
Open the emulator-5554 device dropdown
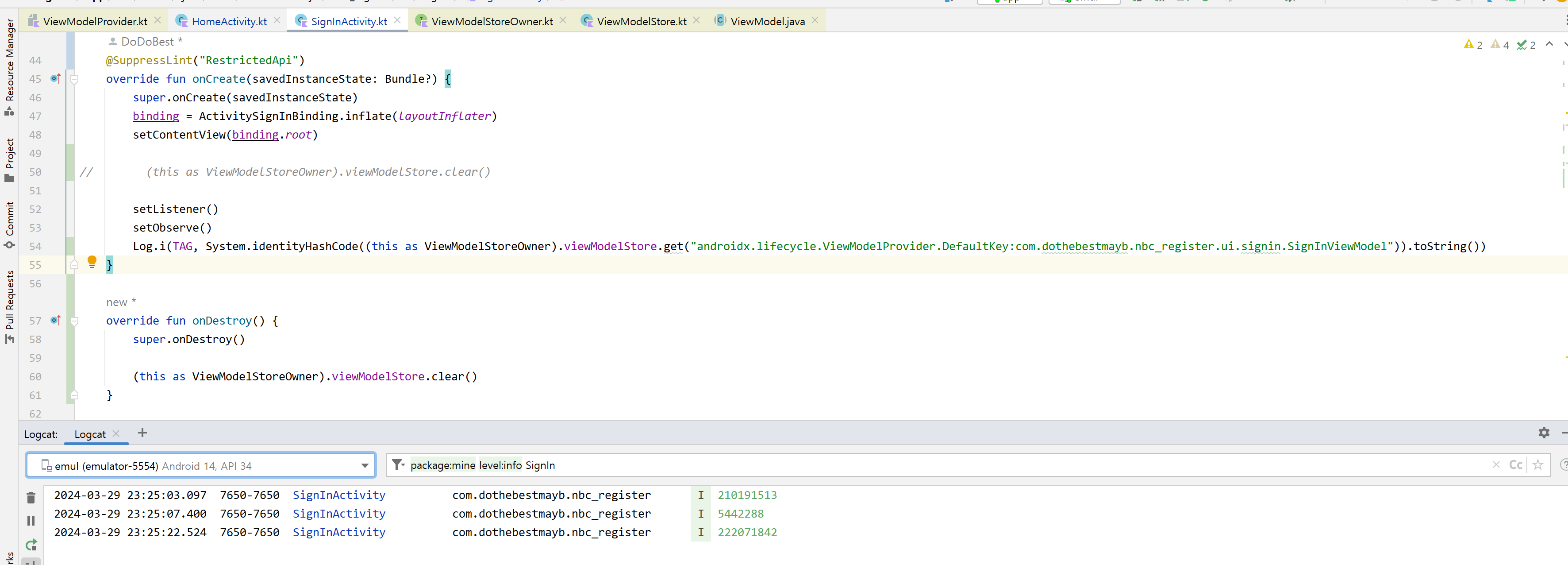click(x=364, y=466)
